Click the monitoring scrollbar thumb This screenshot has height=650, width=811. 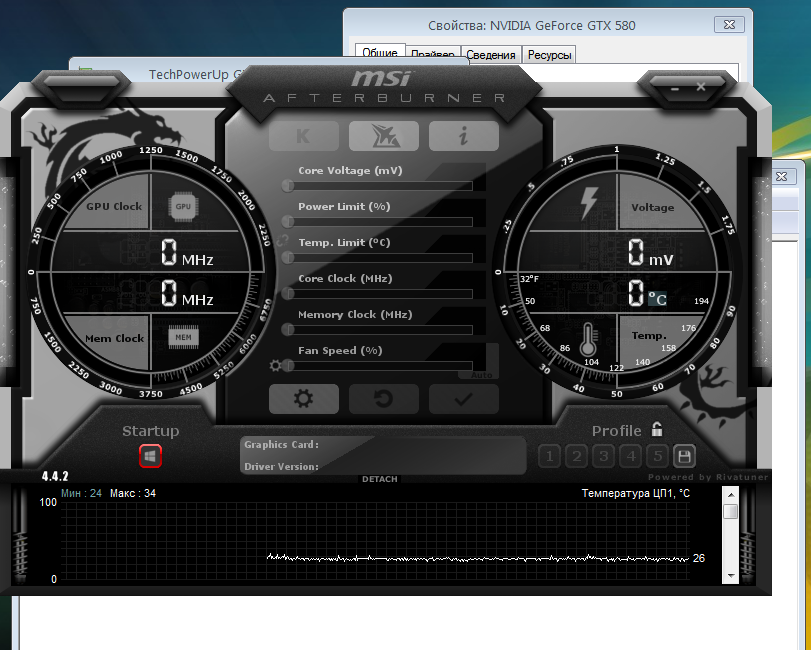(731, 512)
